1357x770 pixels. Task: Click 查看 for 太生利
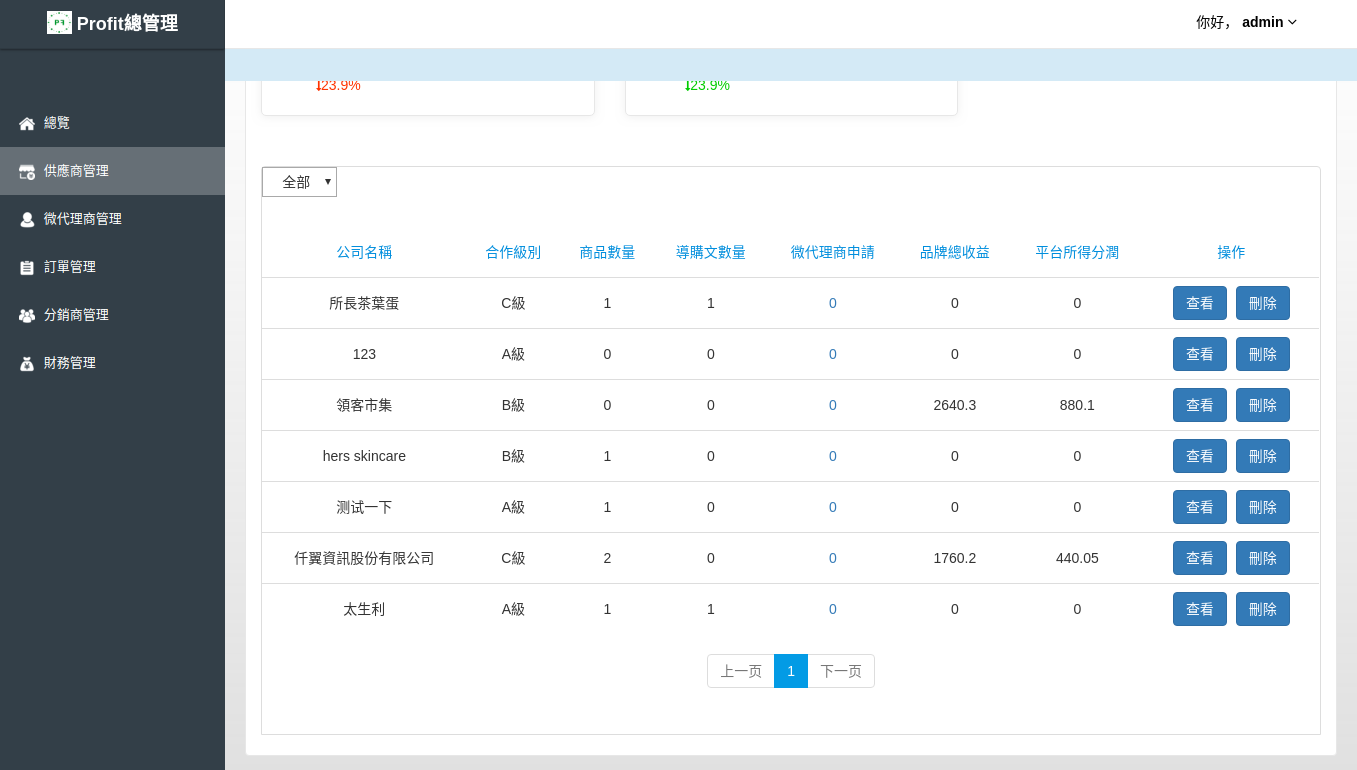1200,609
